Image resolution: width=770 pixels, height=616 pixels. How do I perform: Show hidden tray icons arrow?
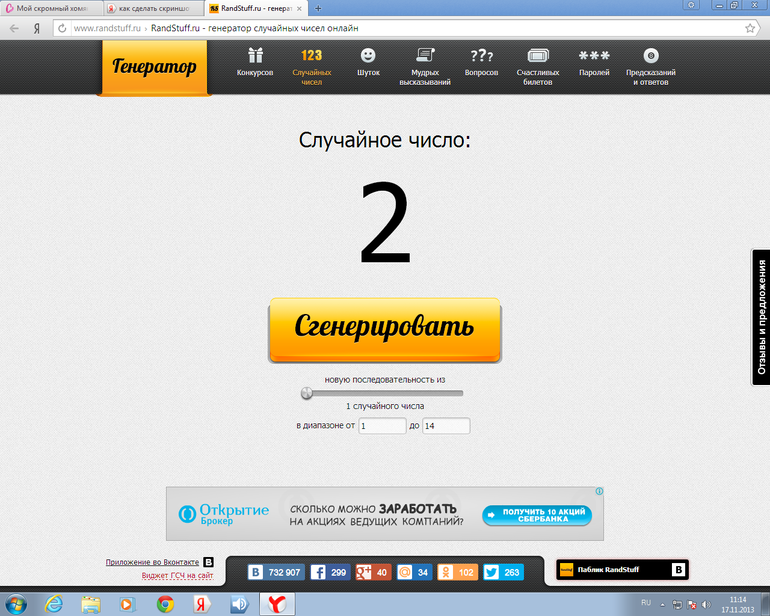point(662,605)
